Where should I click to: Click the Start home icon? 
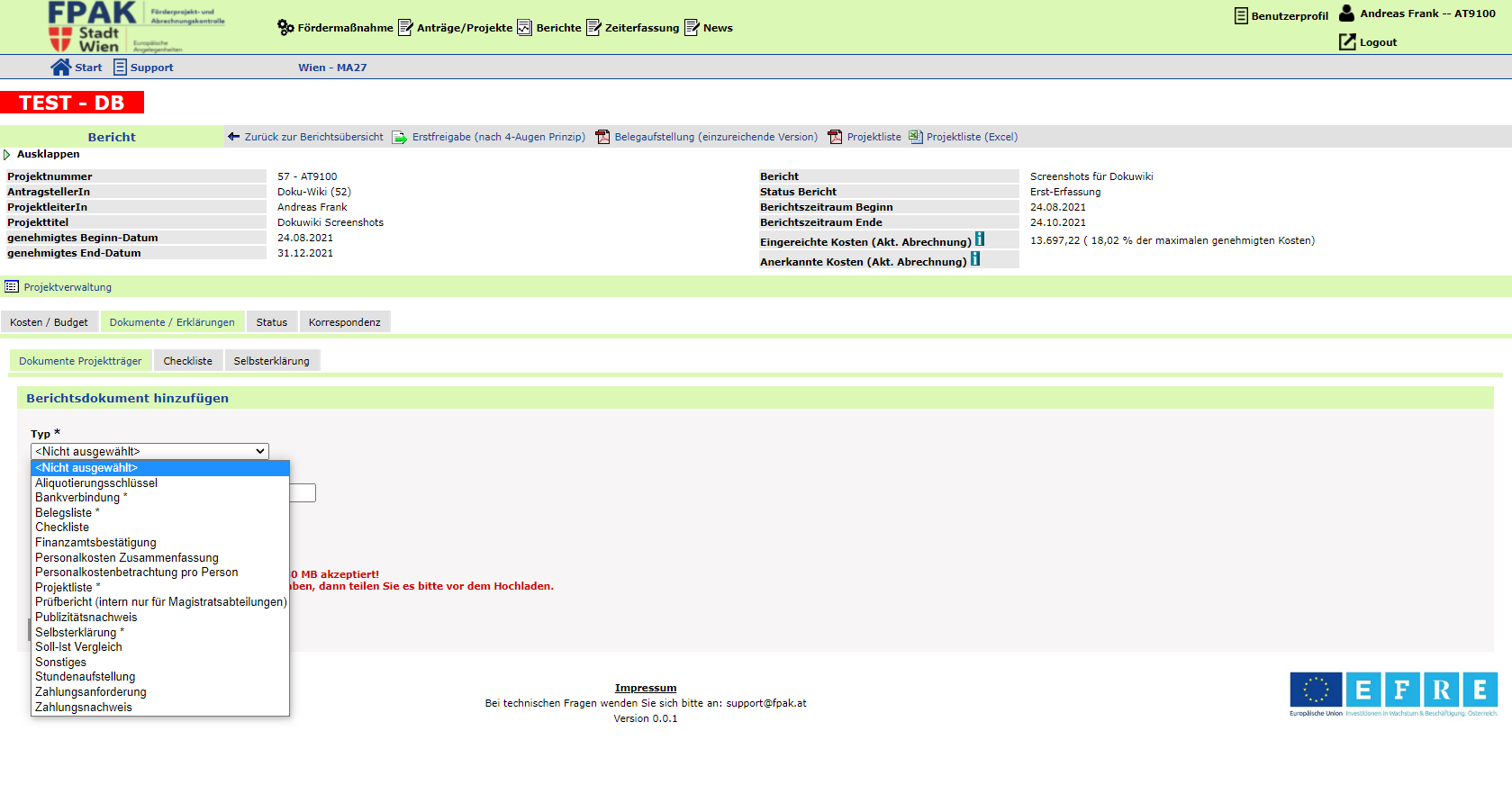click(60, 68)
